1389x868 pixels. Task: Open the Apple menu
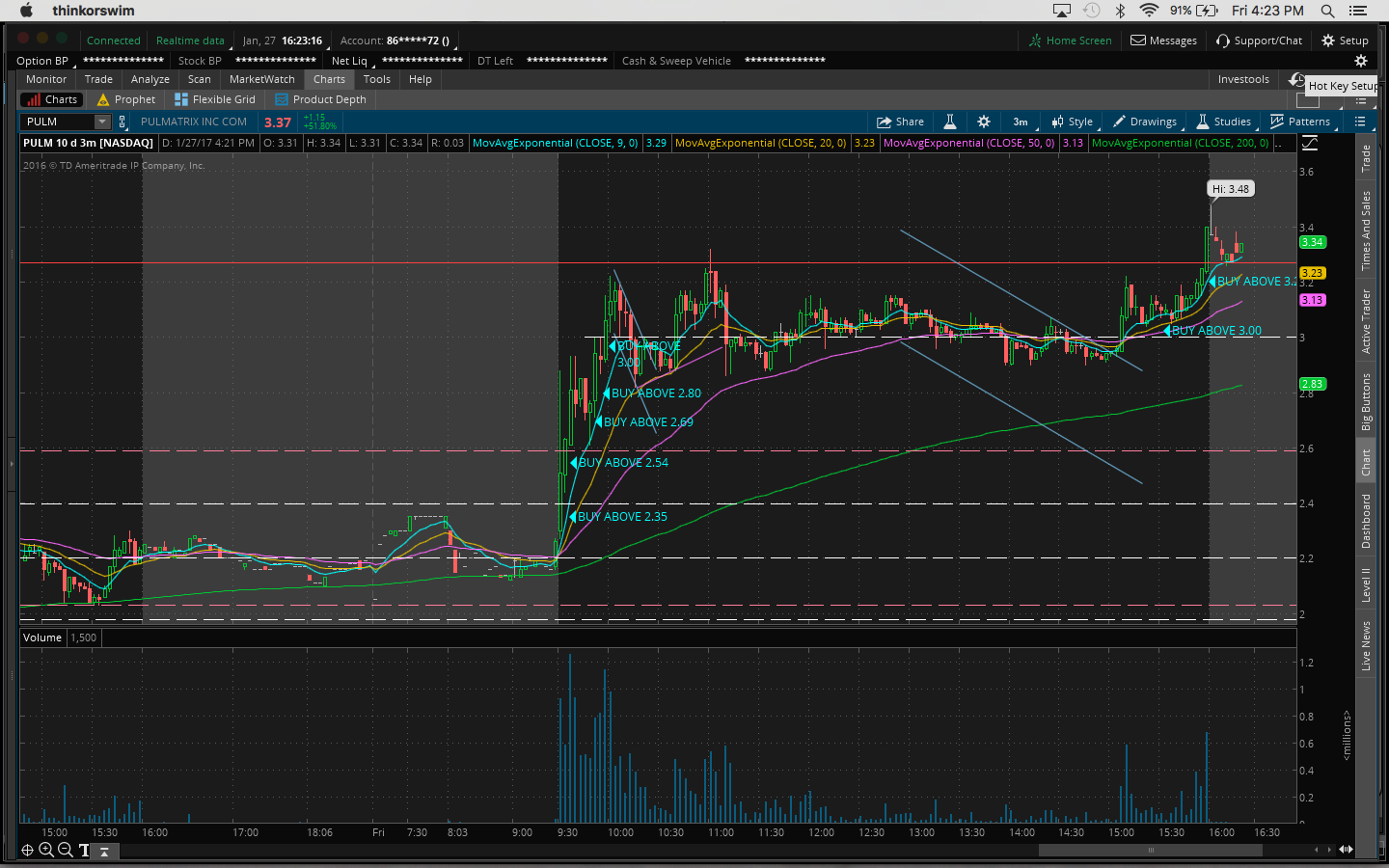coord(27,11)
